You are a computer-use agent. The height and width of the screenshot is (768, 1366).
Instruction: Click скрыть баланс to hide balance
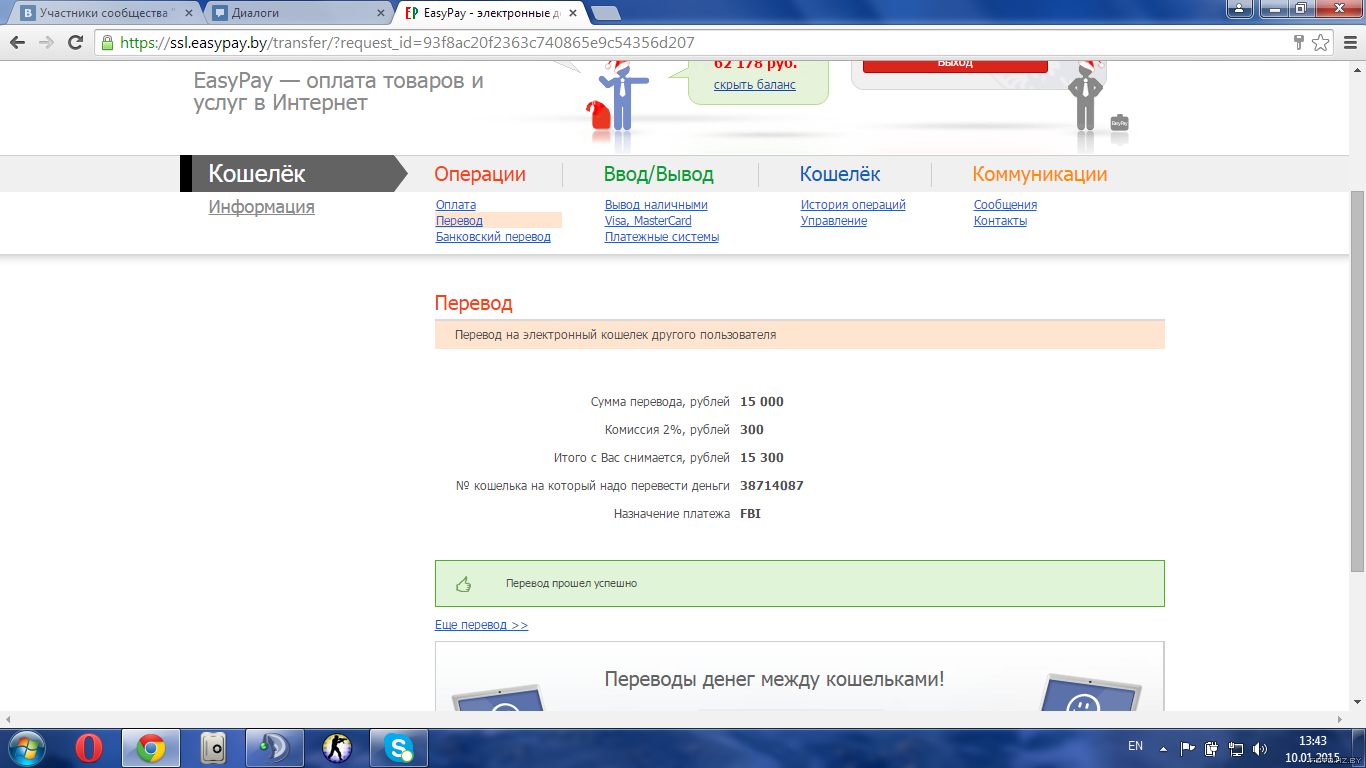pos(755,85)
